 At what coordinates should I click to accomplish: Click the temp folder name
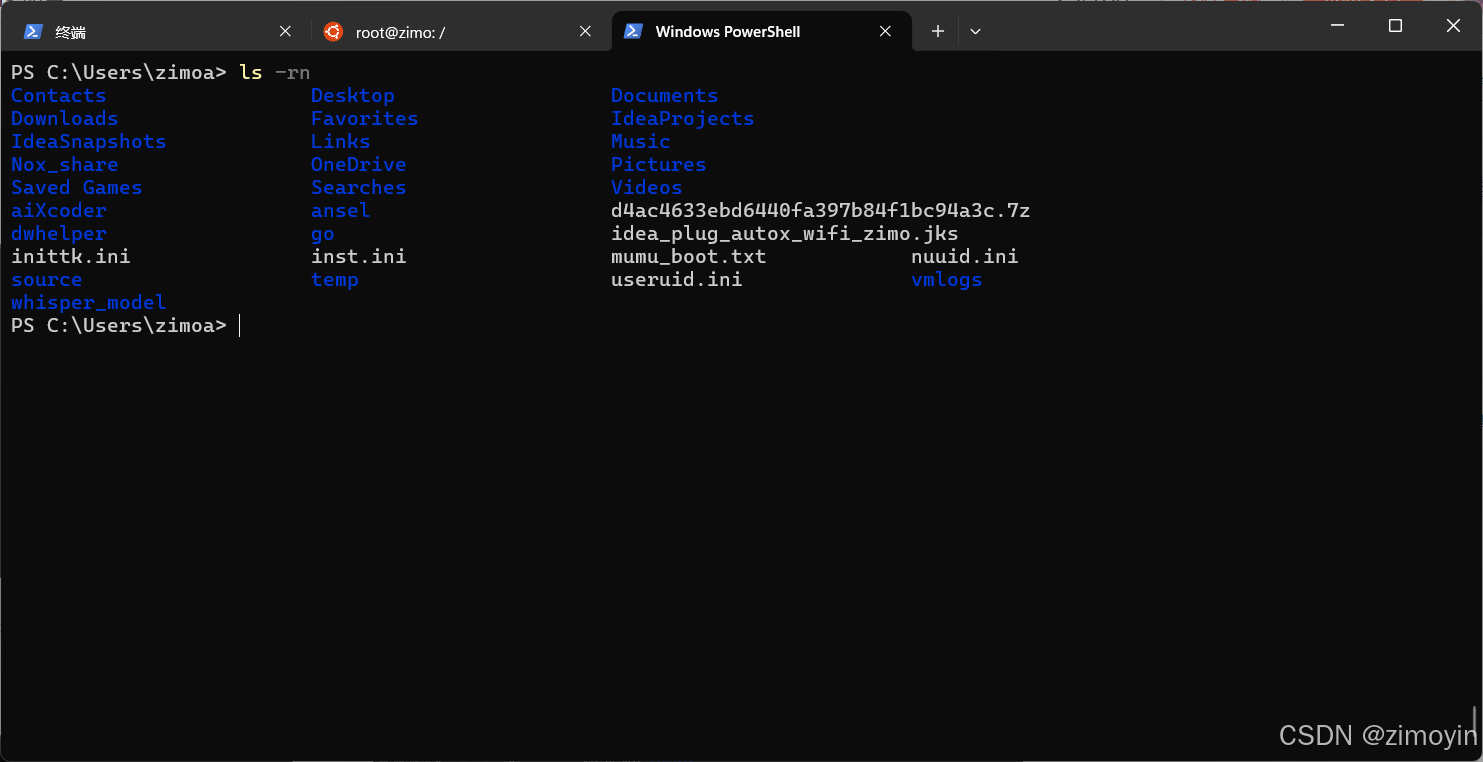(x=334, y=280)
